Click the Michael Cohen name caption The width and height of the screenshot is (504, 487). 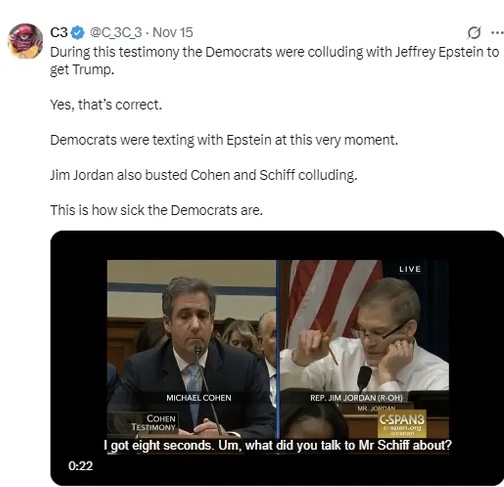point(199,398)
